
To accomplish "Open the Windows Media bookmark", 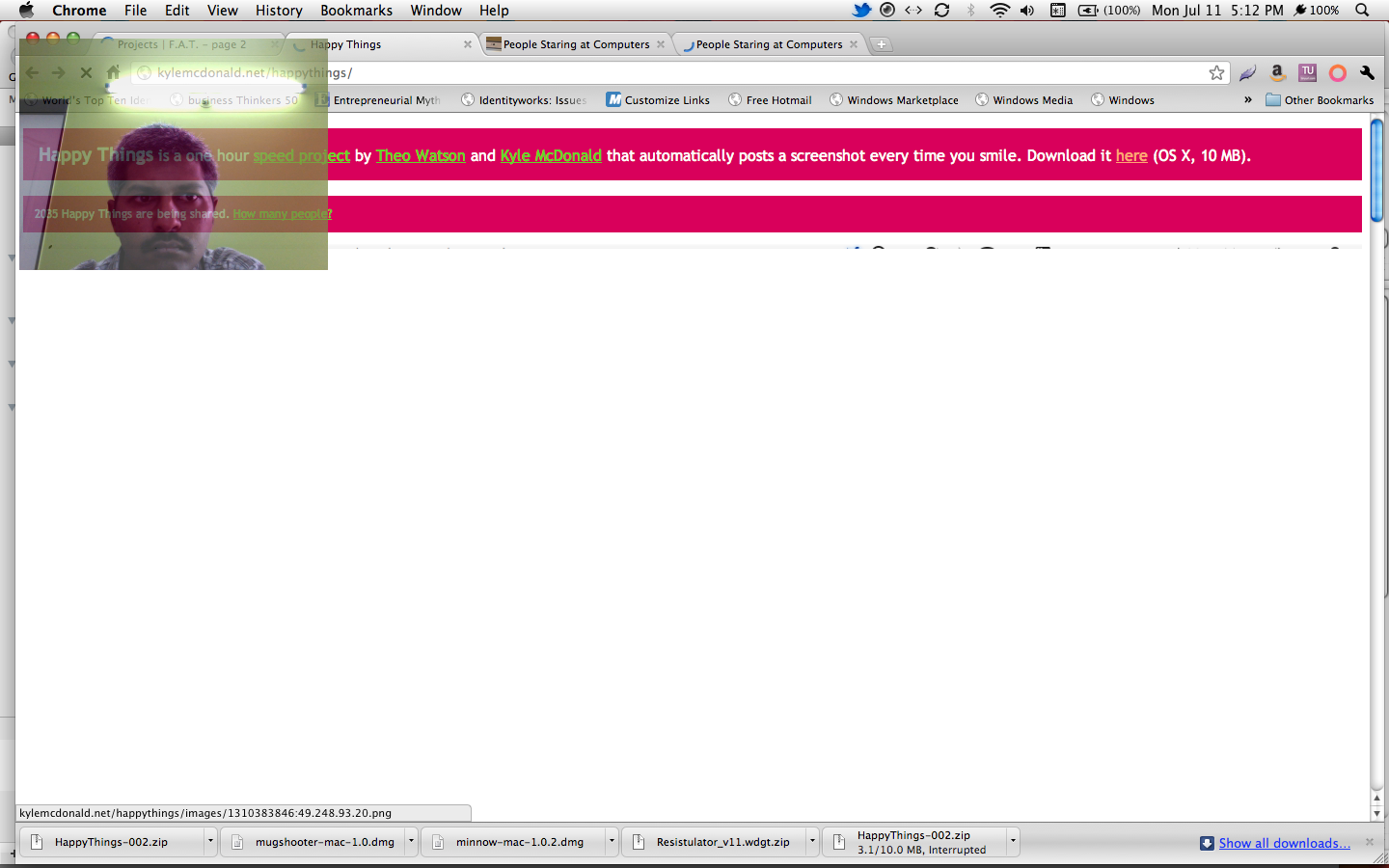I will 1024,100.
